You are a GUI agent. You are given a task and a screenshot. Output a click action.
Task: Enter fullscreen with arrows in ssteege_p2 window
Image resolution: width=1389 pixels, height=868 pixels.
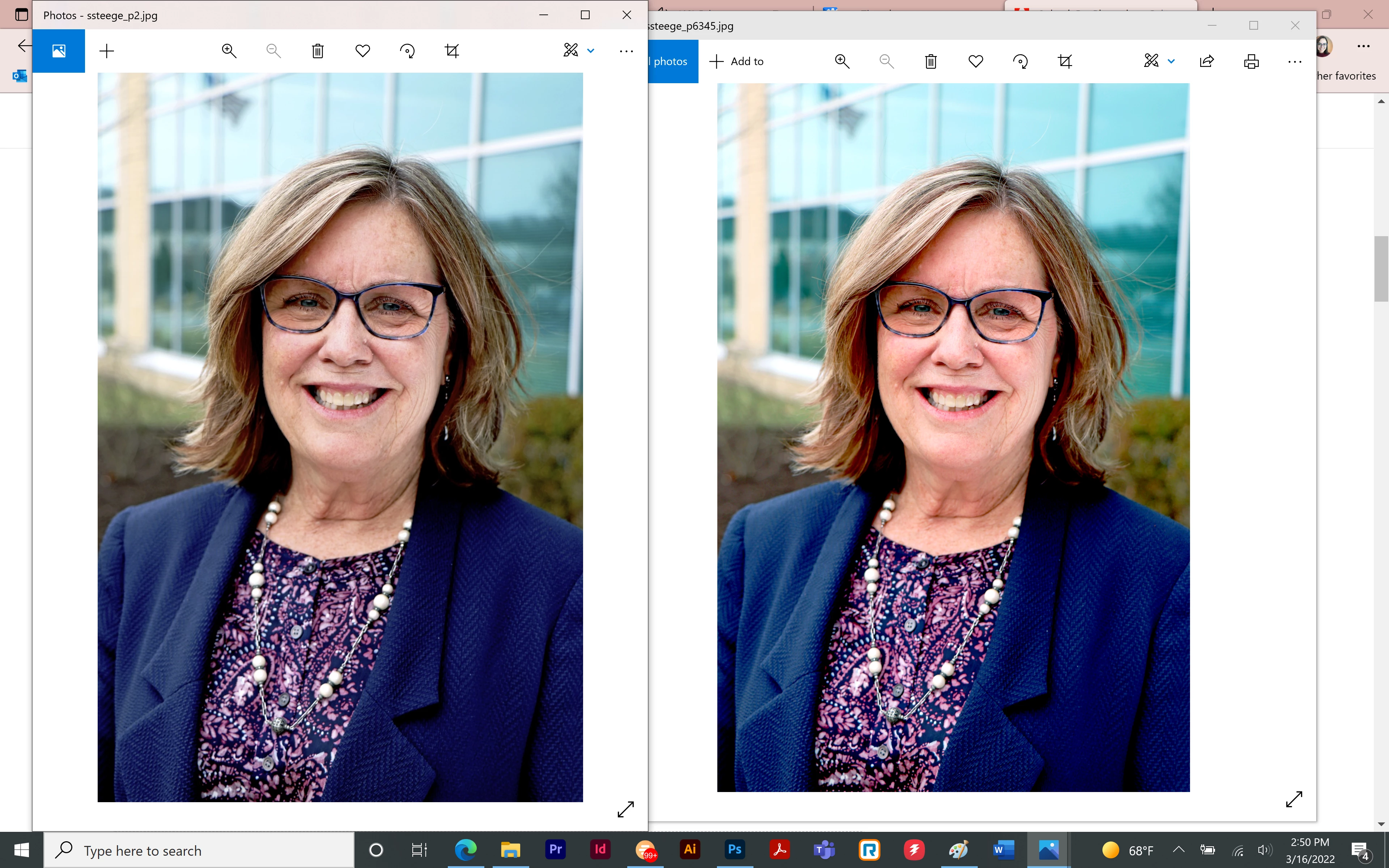[625, 809]
